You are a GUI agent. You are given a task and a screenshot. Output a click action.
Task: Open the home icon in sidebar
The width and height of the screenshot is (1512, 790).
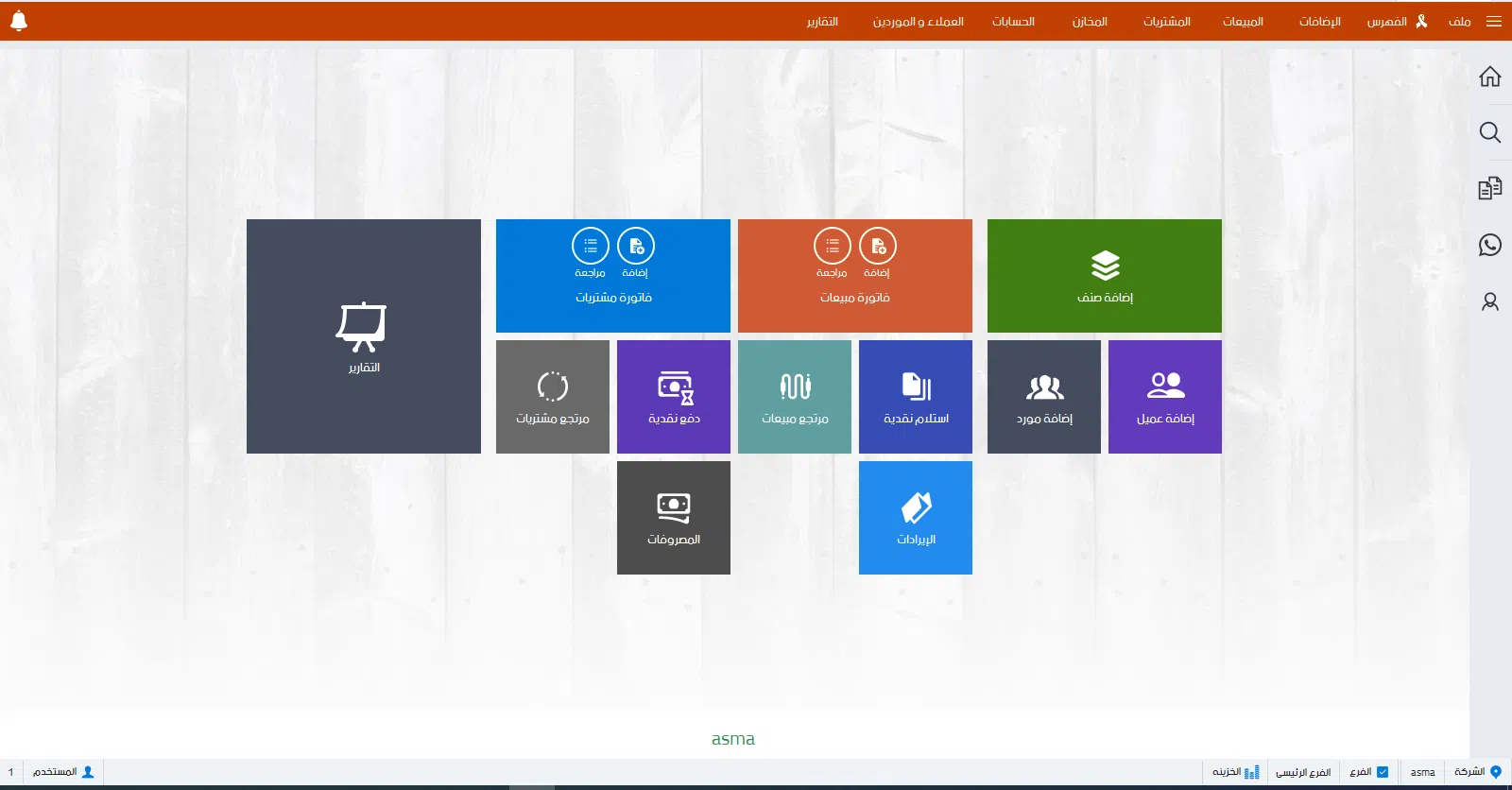(x=1489, y=77)
